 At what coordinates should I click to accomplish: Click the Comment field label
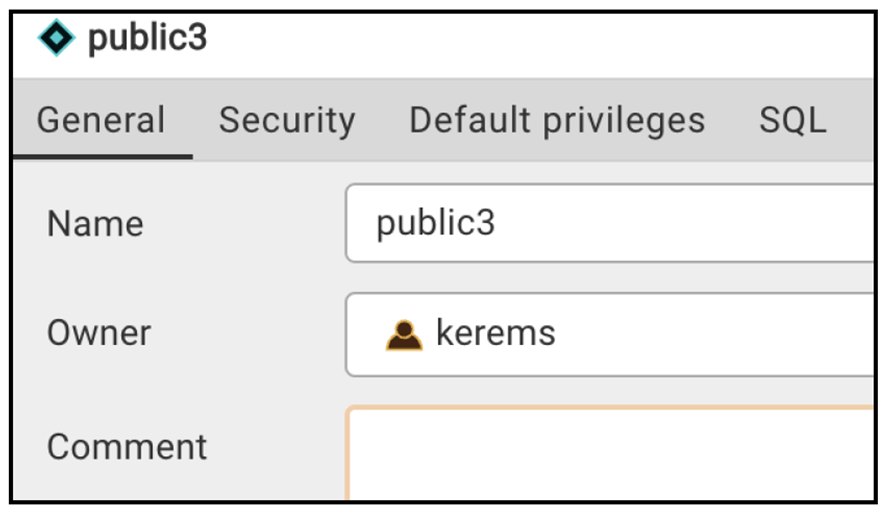point(127,447)
